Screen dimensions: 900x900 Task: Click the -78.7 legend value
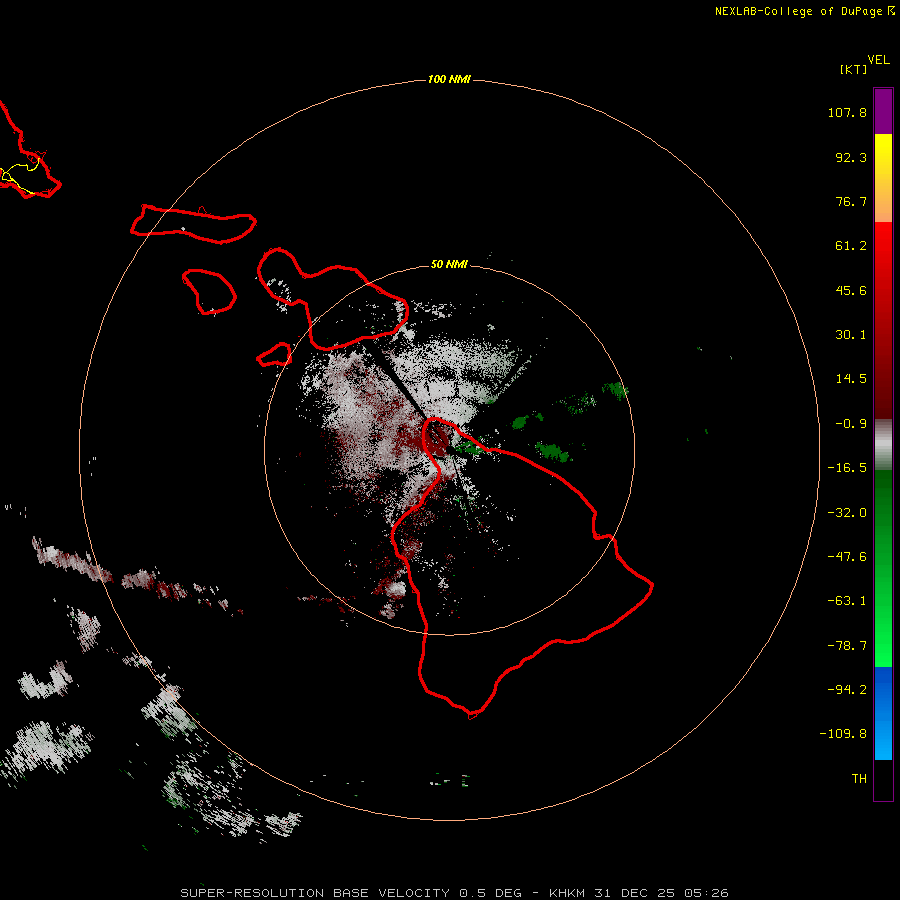[x=847, y=646]
